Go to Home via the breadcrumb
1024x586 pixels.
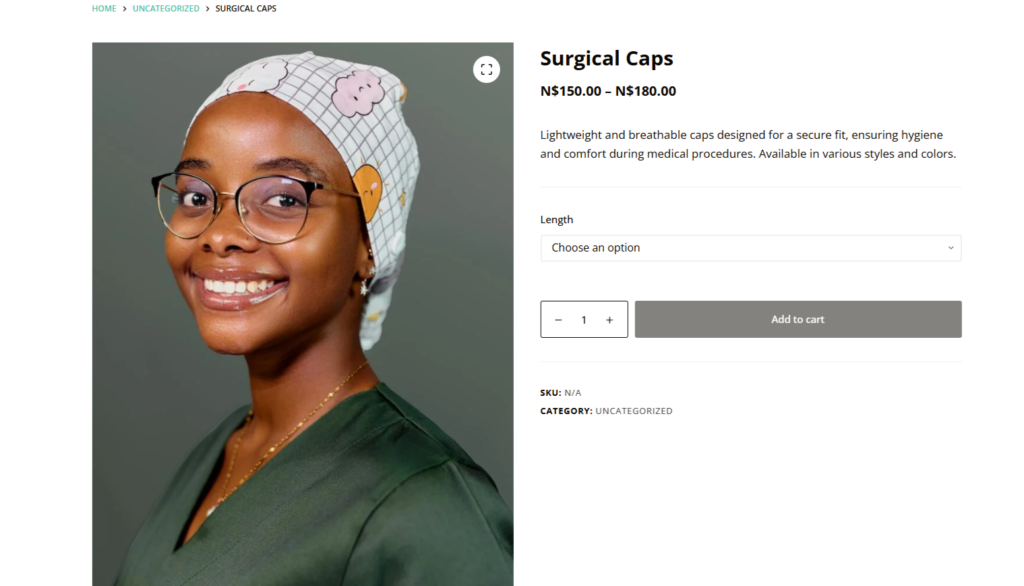tap(104, 9)
